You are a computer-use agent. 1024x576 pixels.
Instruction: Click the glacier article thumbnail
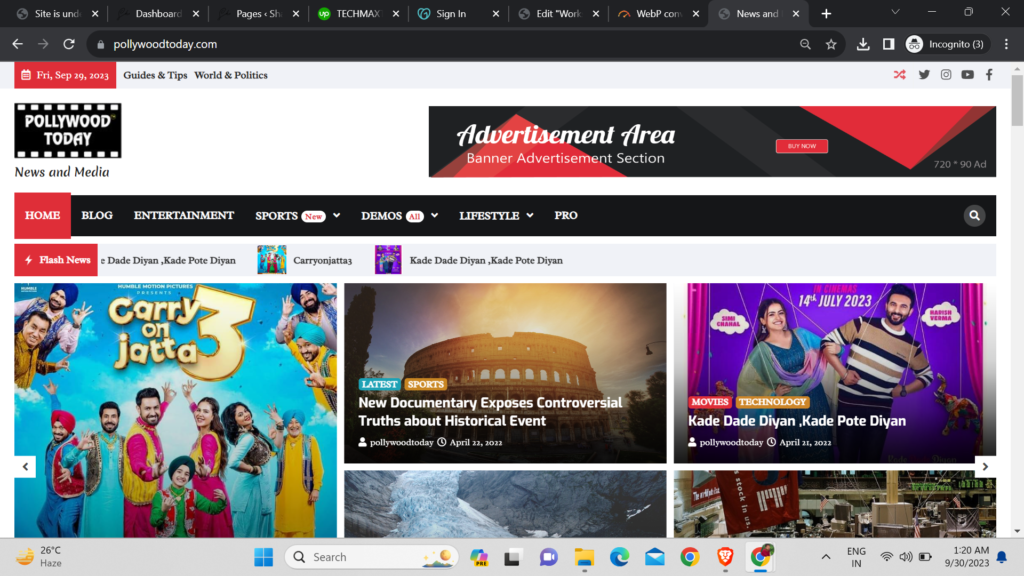(x=505, y=504)
